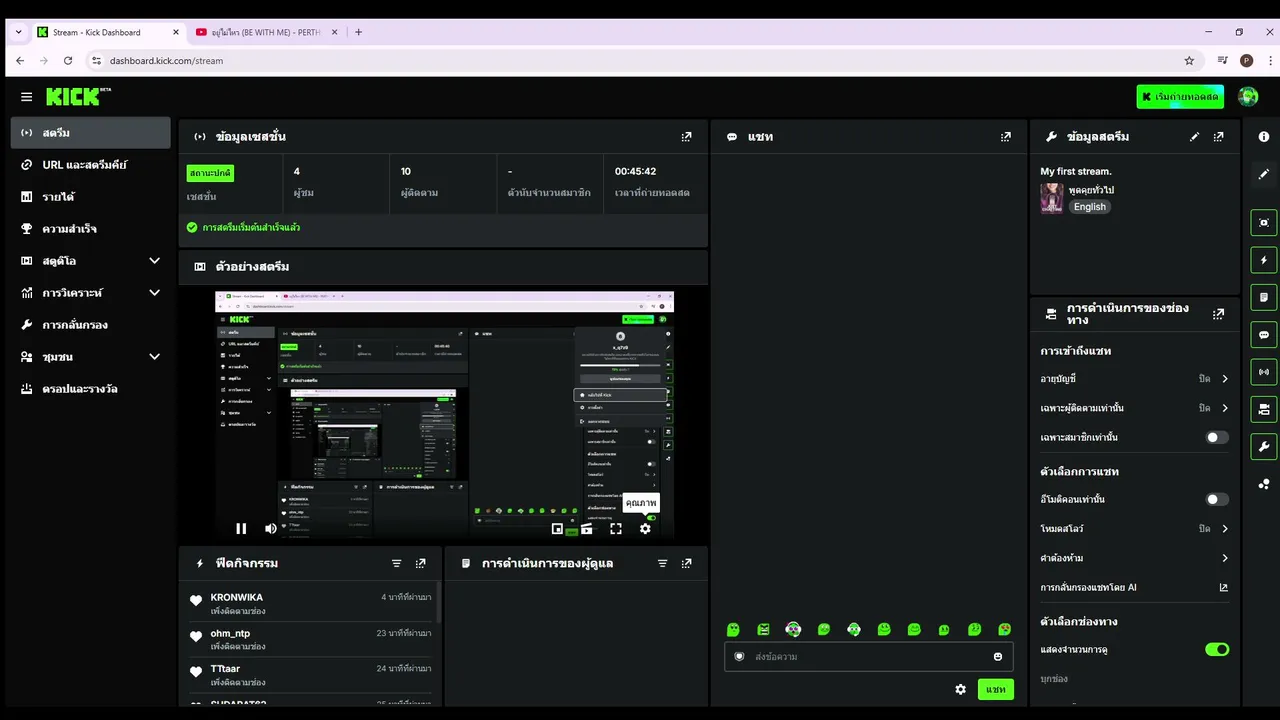
Task: Toggle the chat bubble widget in right rail
Action: click(1264, 335)
